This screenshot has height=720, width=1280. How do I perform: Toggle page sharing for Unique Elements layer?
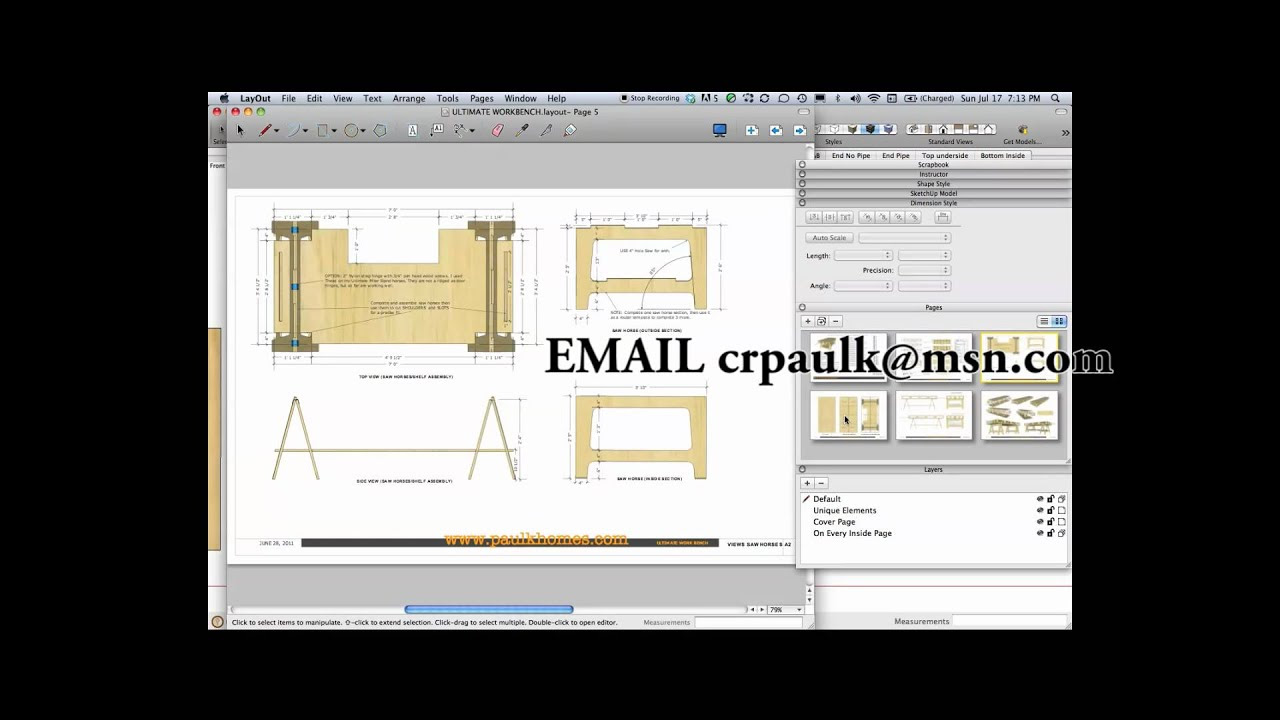coord(1062,510)
